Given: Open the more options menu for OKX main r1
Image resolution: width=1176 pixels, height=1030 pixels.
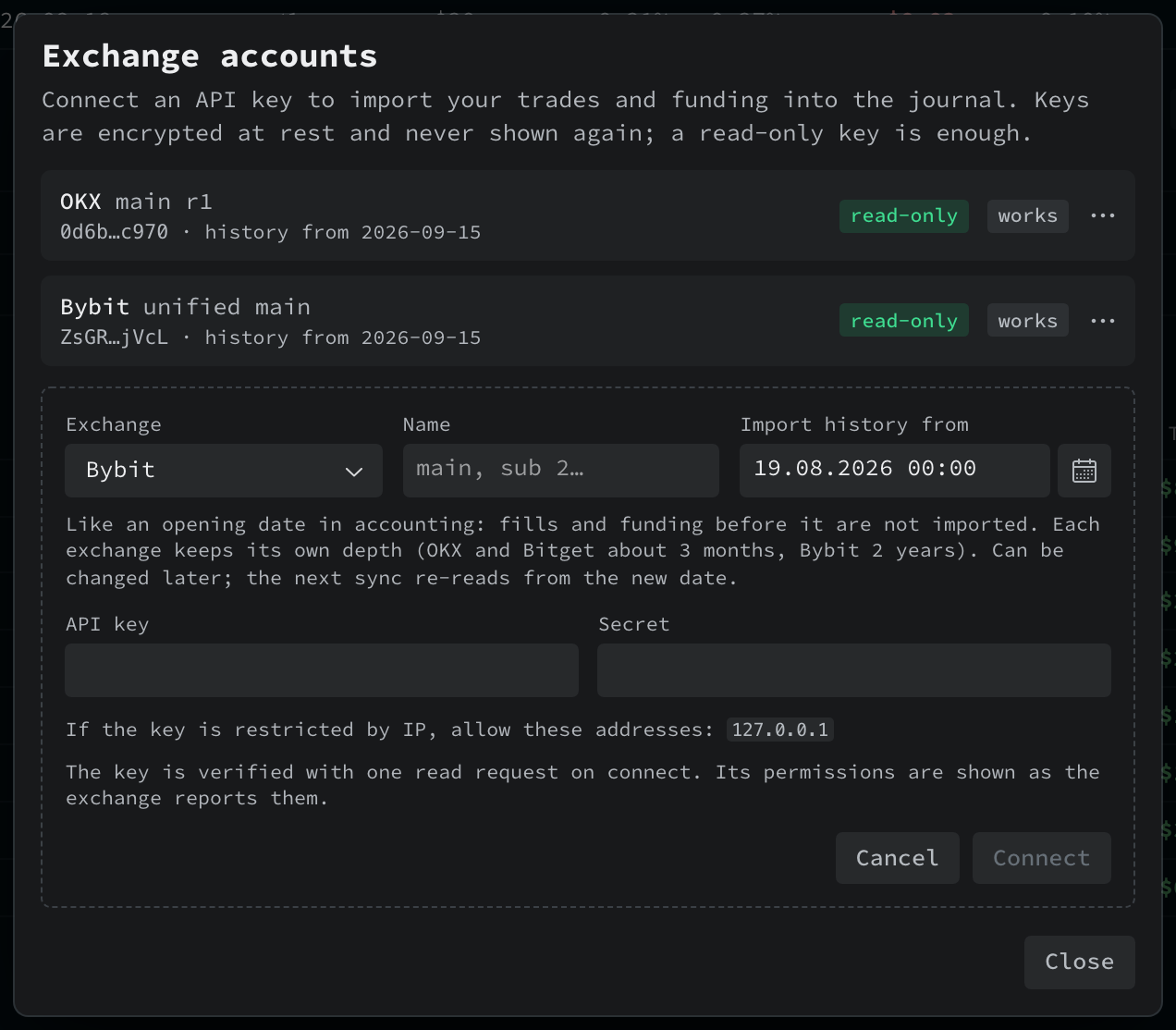Looking at the screenshot, I should (1102, 215).
